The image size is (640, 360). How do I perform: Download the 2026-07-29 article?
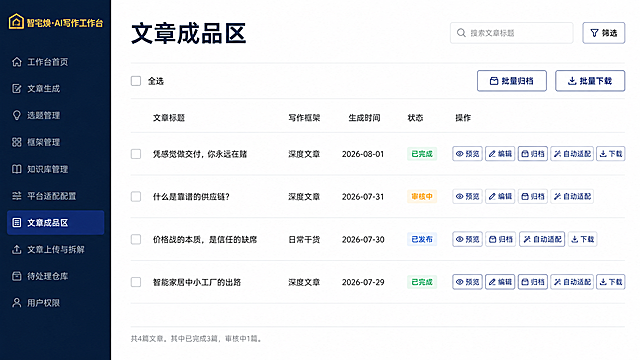click(x=611, y=282)
